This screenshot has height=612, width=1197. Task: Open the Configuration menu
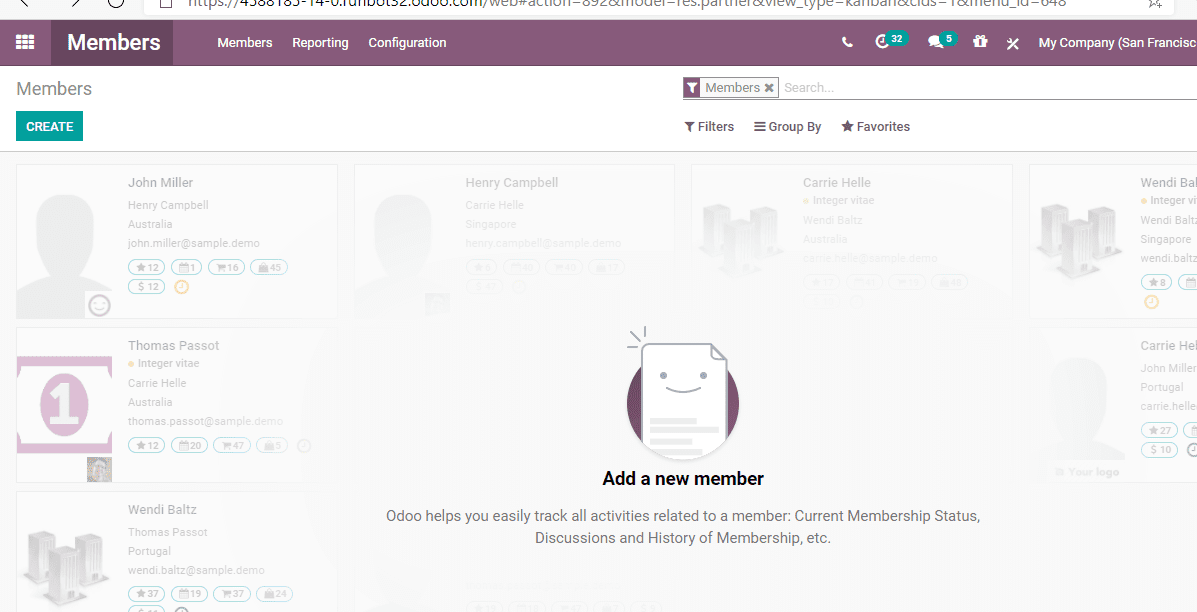tap(408, 43)
